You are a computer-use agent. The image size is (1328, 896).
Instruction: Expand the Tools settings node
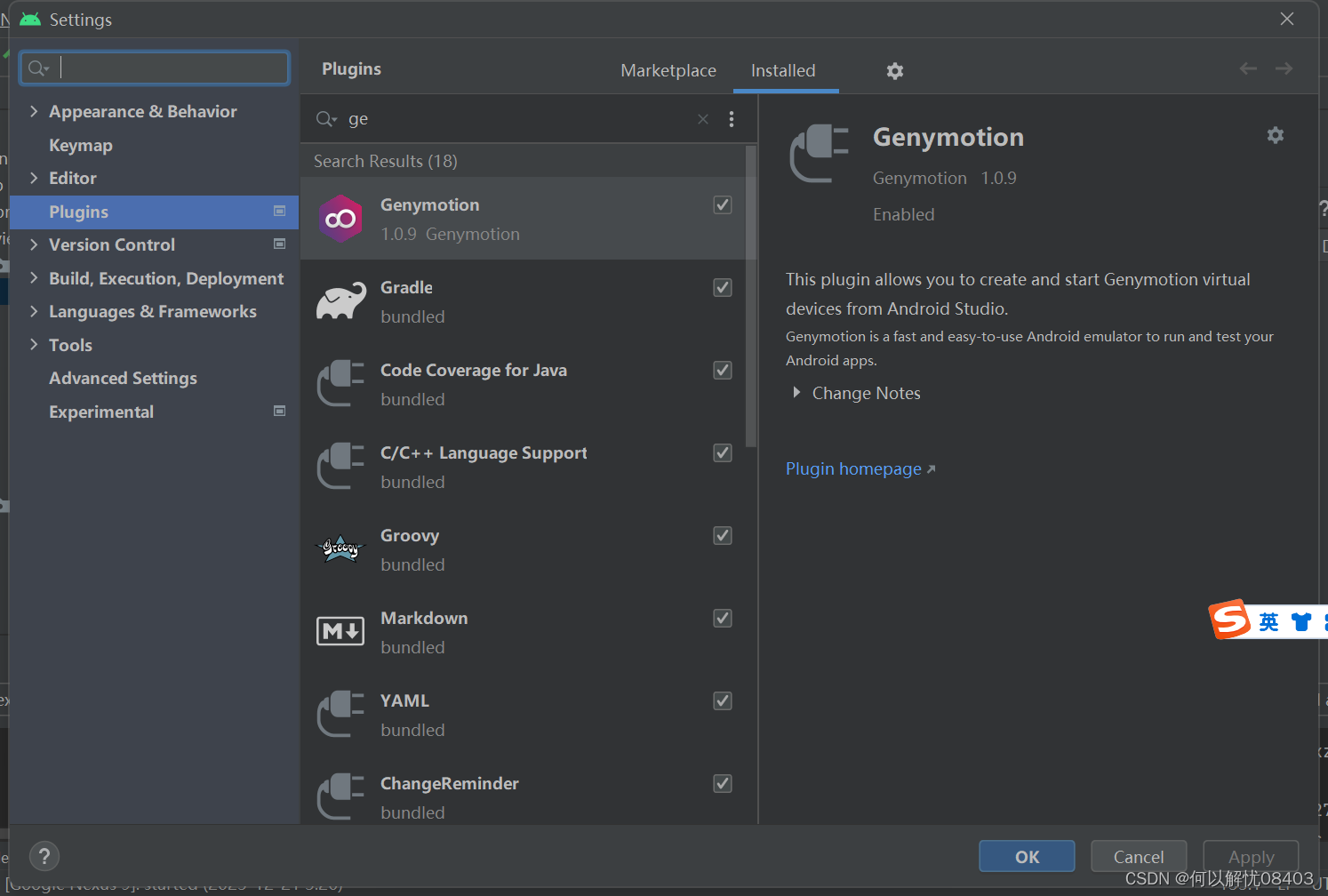pyautogui.click(x=34, y=345)
